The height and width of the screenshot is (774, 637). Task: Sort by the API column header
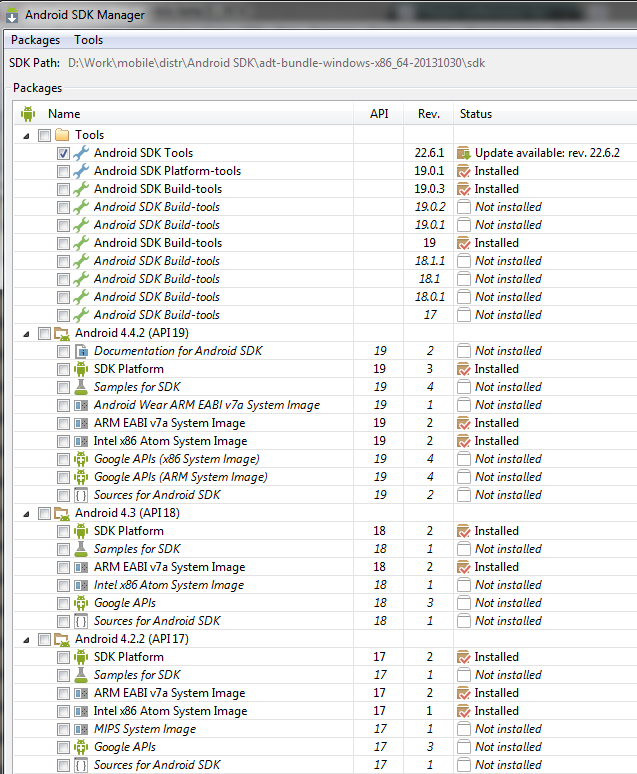379,114
